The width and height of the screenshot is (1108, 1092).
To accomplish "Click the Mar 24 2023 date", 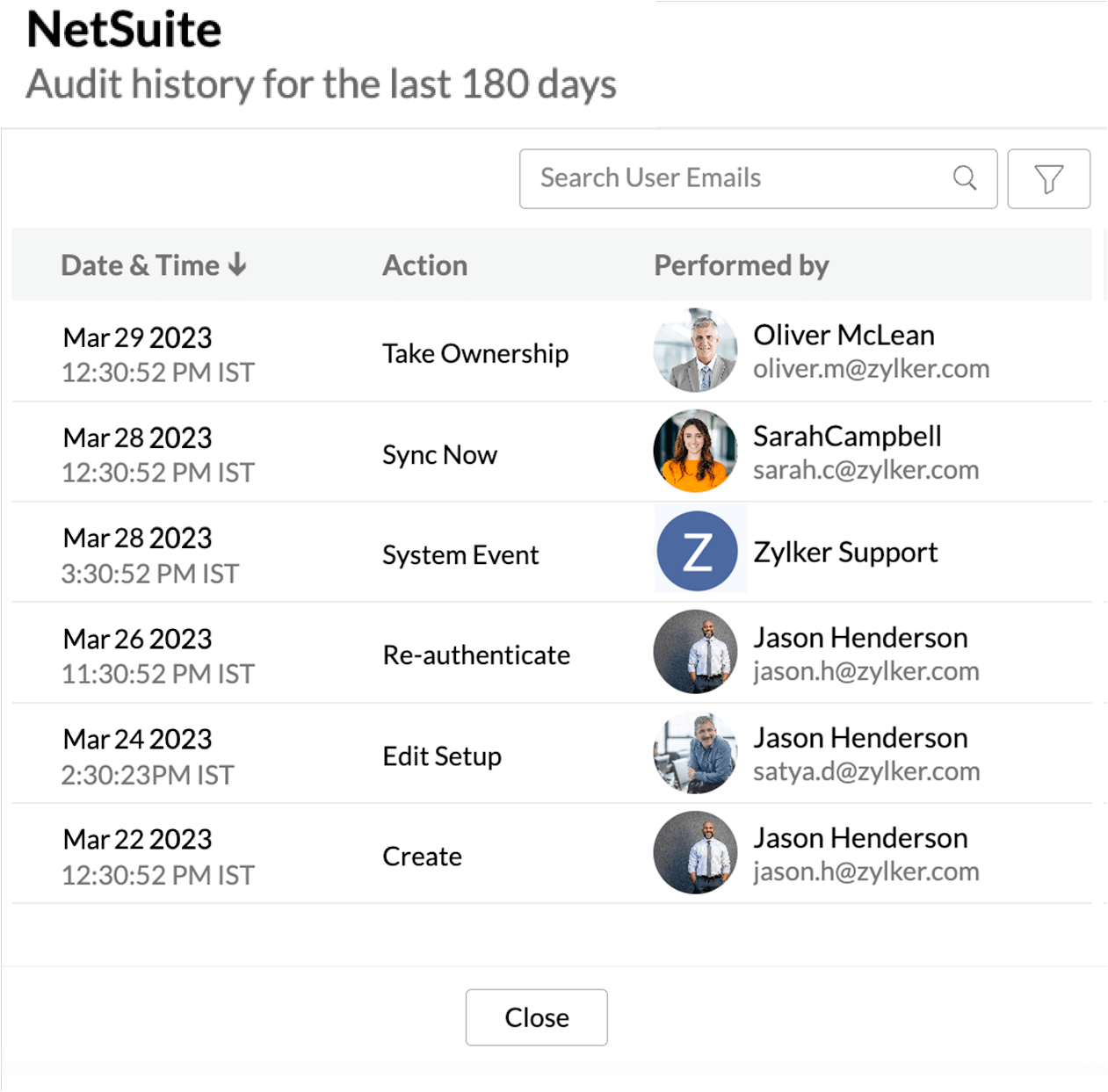I will pos(137,739).
